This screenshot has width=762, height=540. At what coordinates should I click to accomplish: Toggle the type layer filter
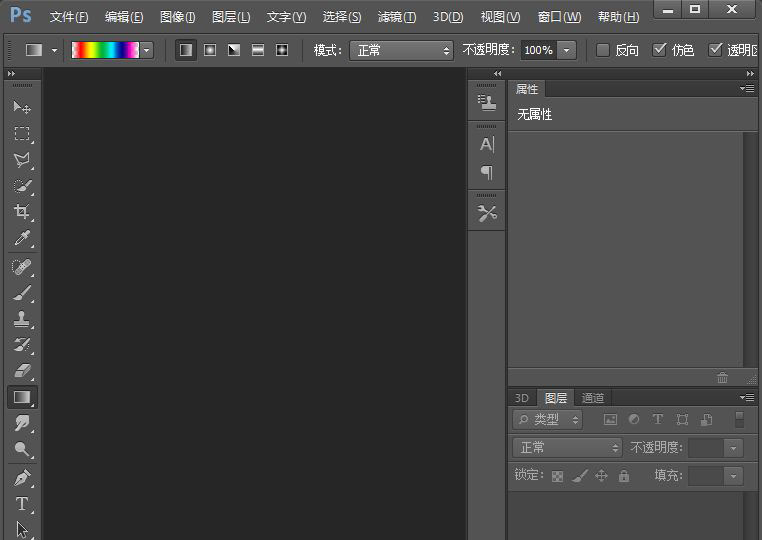(x=658, y=419)
